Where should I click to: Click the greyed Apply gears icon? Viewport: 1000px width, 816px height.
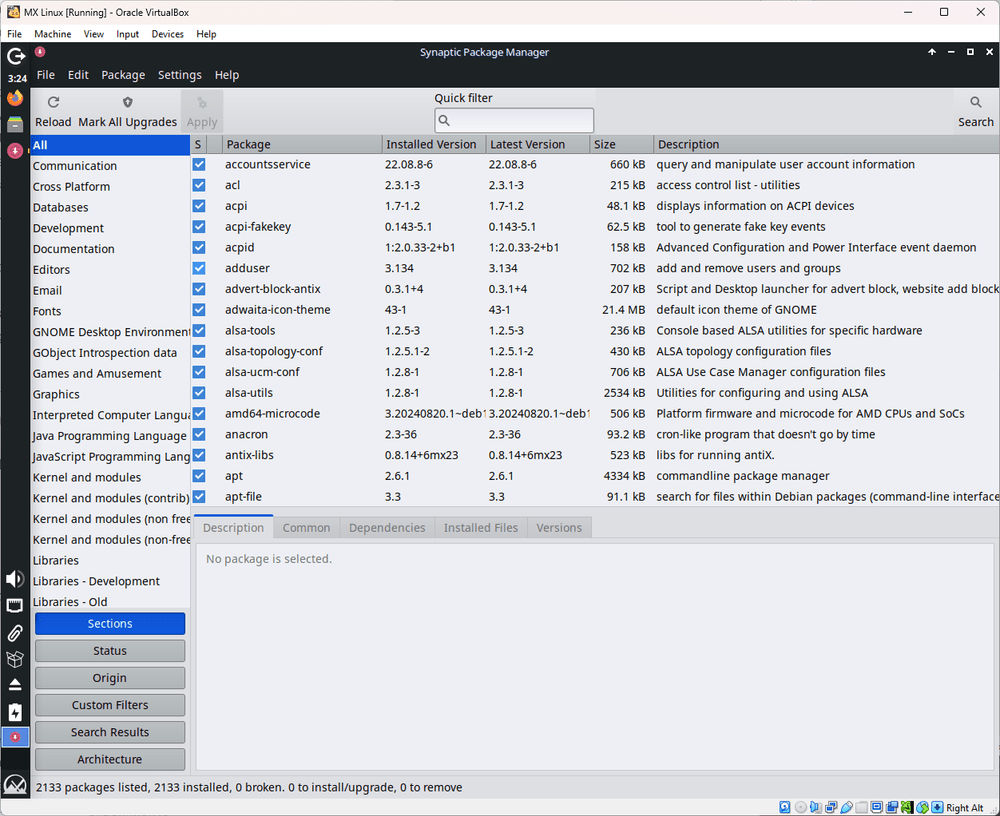(202, 102)
